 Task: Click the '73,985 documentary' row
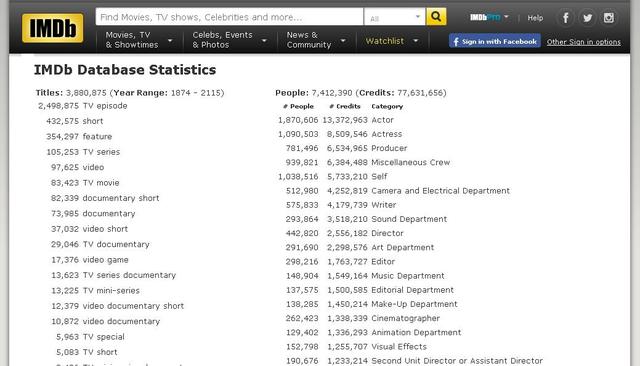[x=93, y=213]
